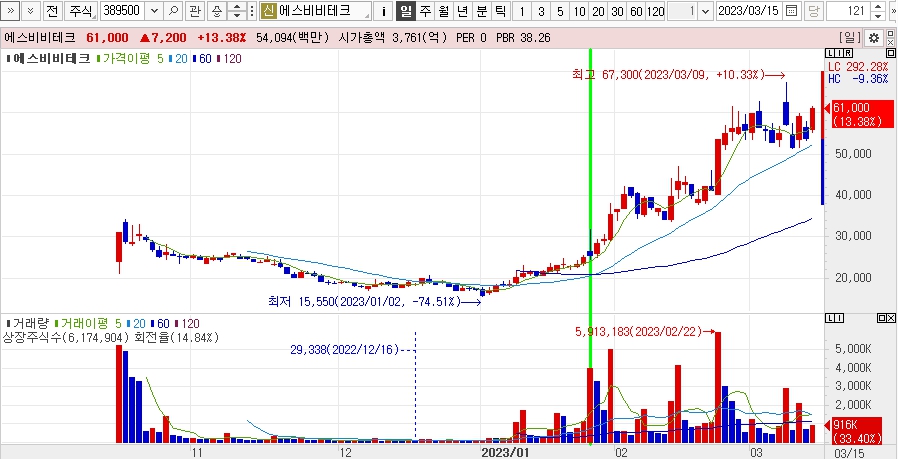Click the i information icon

[384, 10]
